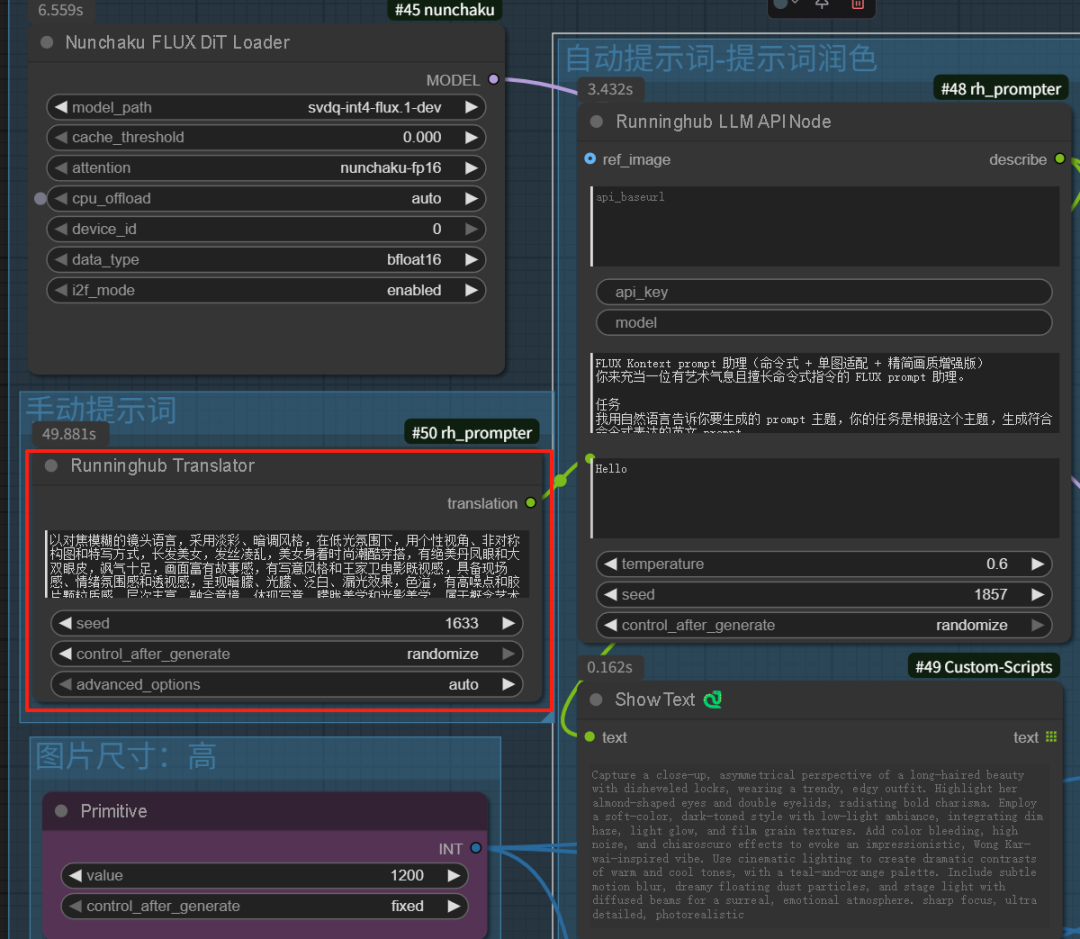The height and width of the screenshot is (939, 1080).
Task: Click the Show Text grid output connector
Action: click(x=1051, y=737)
